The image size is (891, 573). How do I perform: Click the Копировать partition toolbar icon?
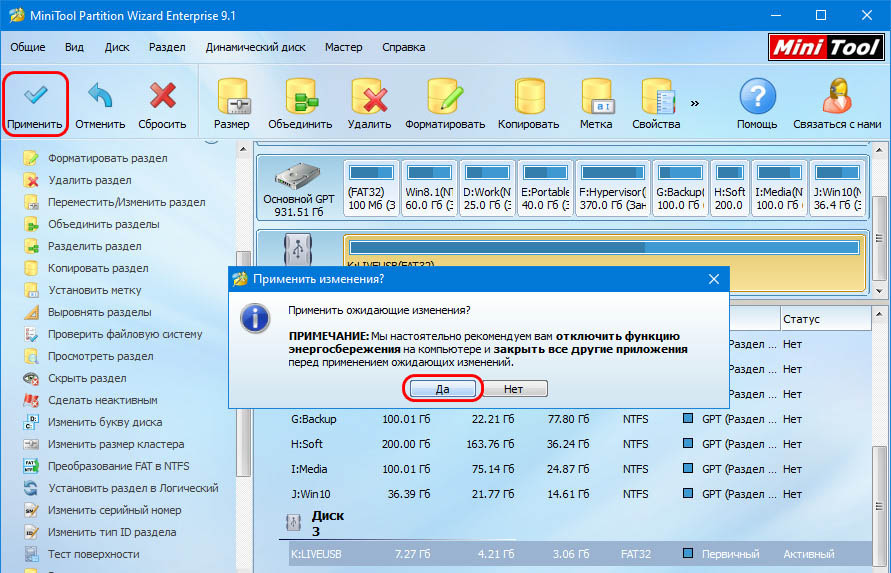click(x=529, y=97)
